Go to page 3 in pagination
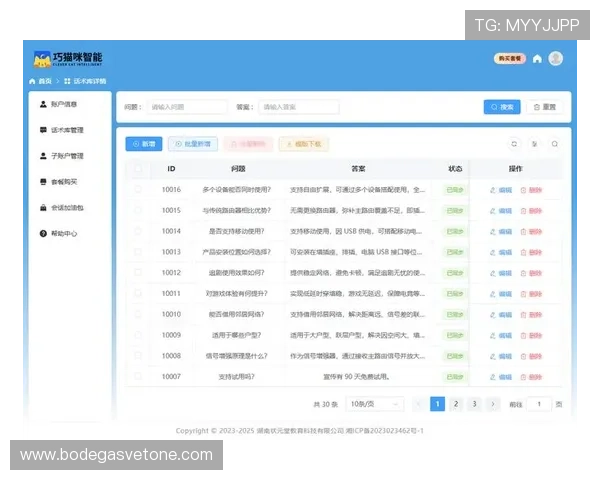 click(x=474, y=404)
